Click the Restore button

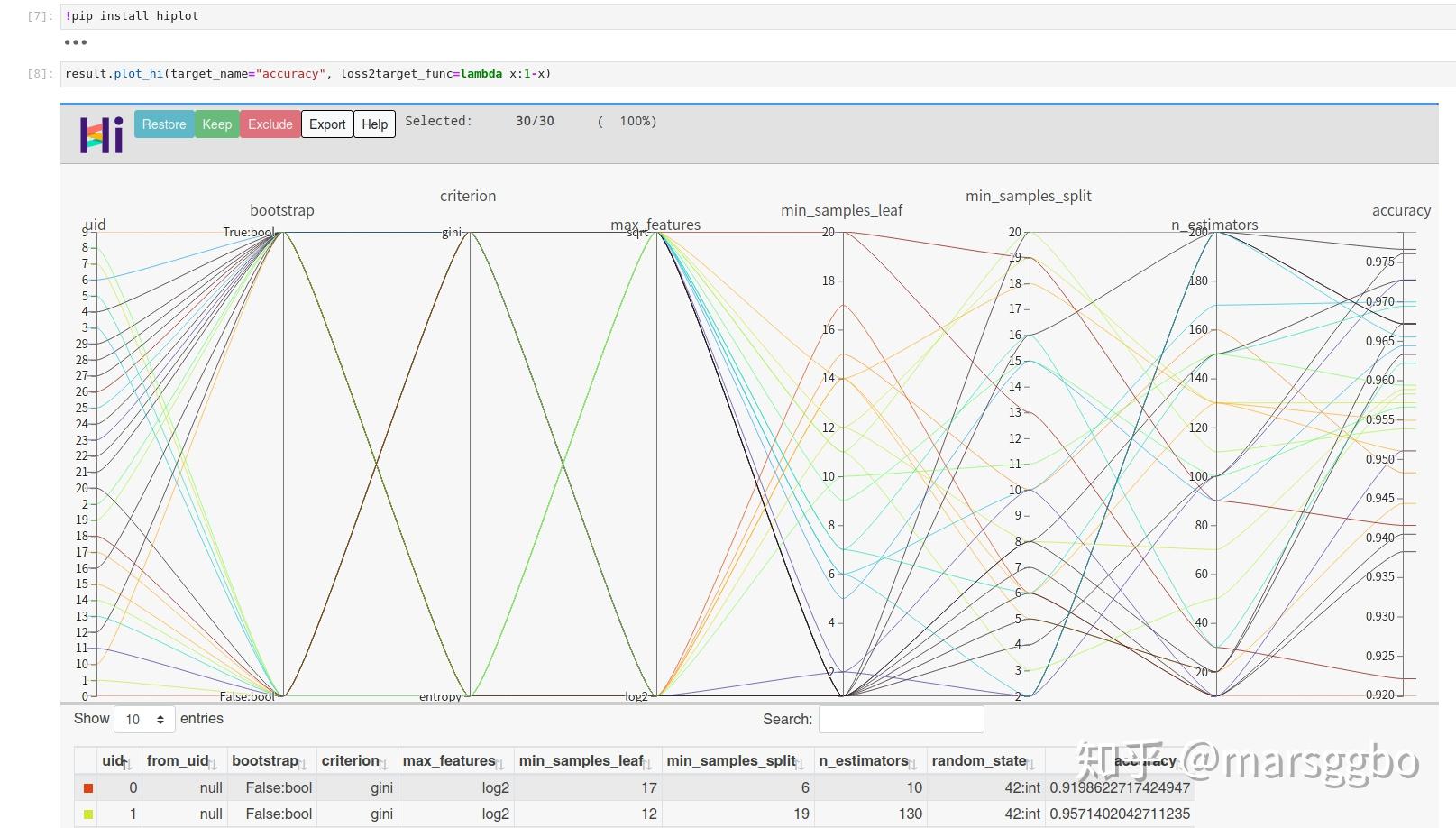164,124
